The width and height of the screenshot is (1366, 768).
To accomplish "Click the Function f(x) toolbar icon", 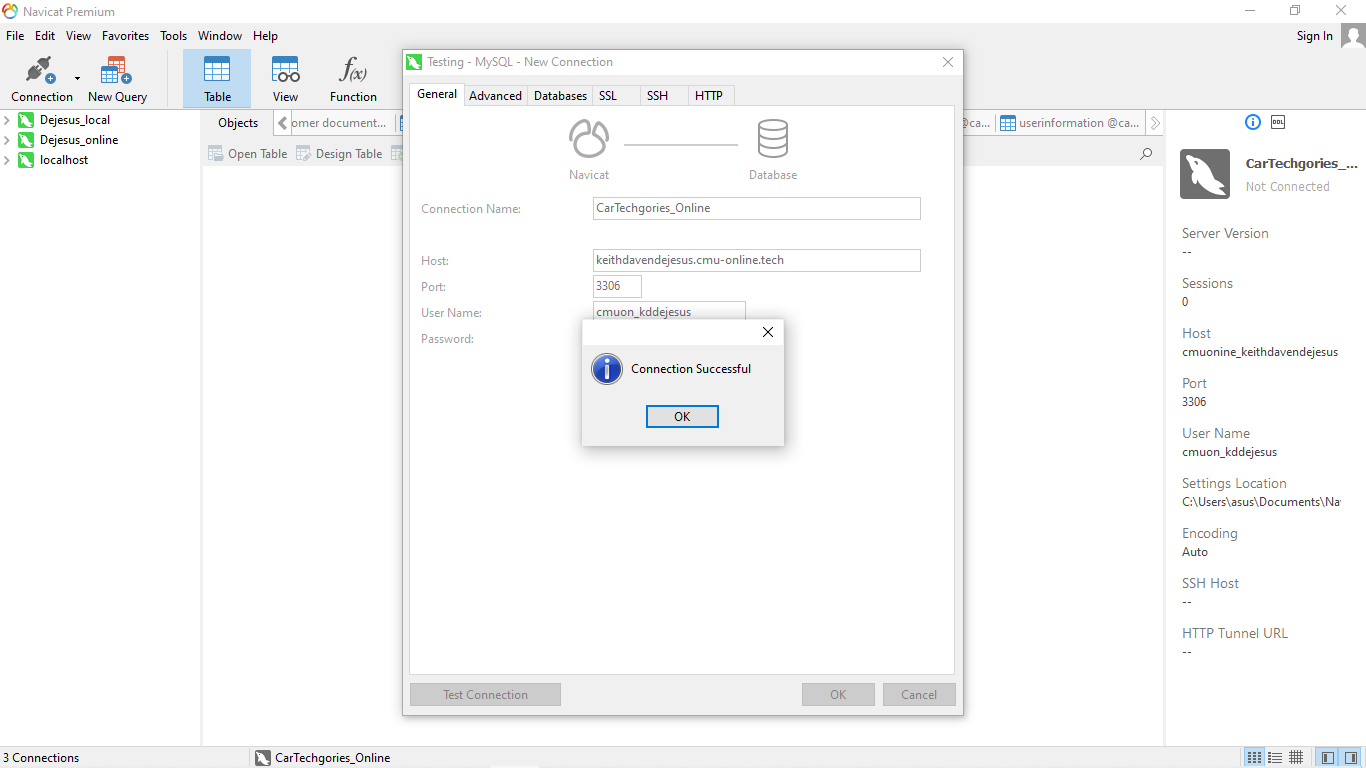I will click(353, 79).
